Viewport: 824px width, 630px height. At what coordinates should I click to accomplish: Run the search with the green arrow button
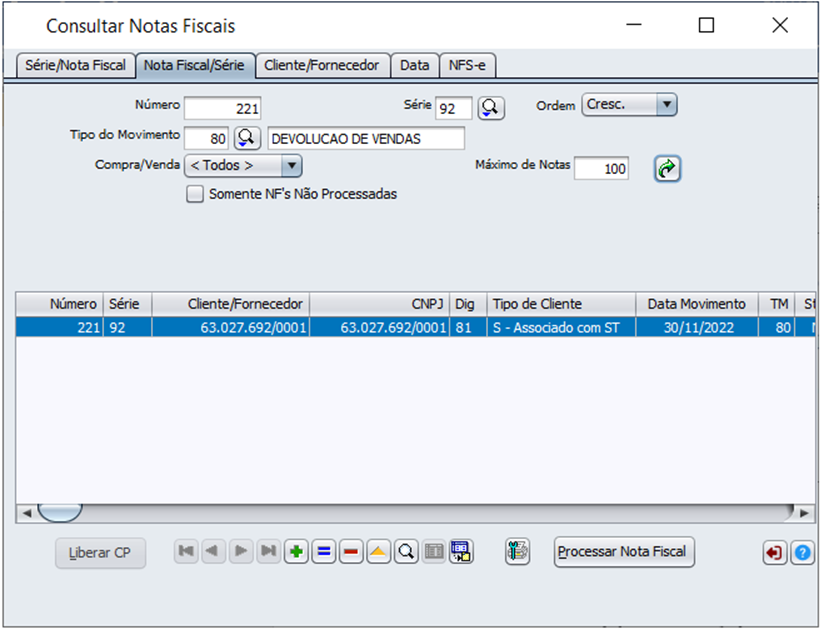click(667, 169)
